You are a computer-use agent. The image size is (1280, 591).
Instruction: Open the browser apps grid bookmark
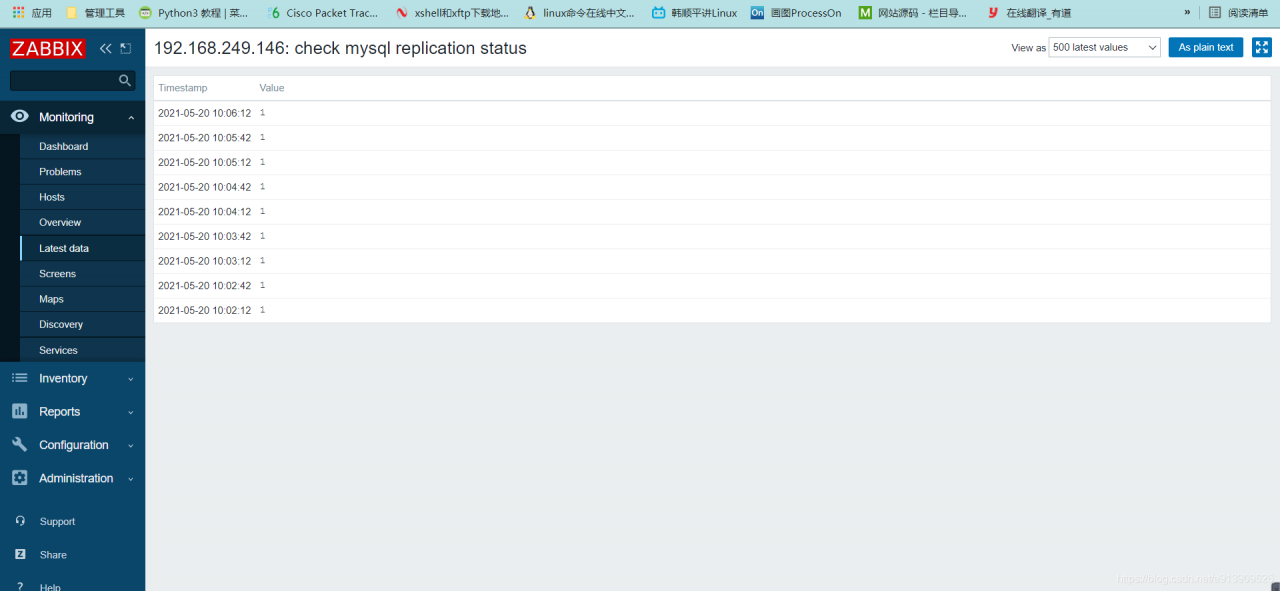click(x=32, y=13)
